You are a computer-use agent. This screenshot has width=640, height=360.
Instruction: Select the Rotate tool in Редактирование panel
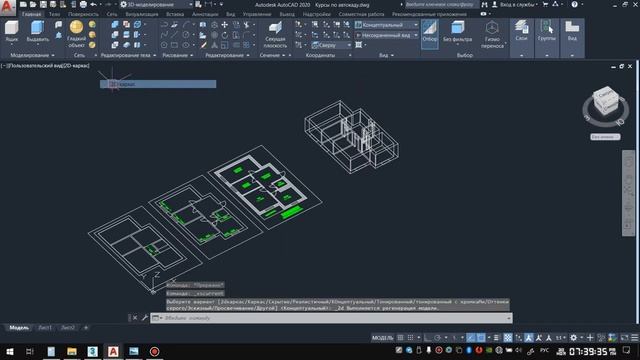(224, 35)
